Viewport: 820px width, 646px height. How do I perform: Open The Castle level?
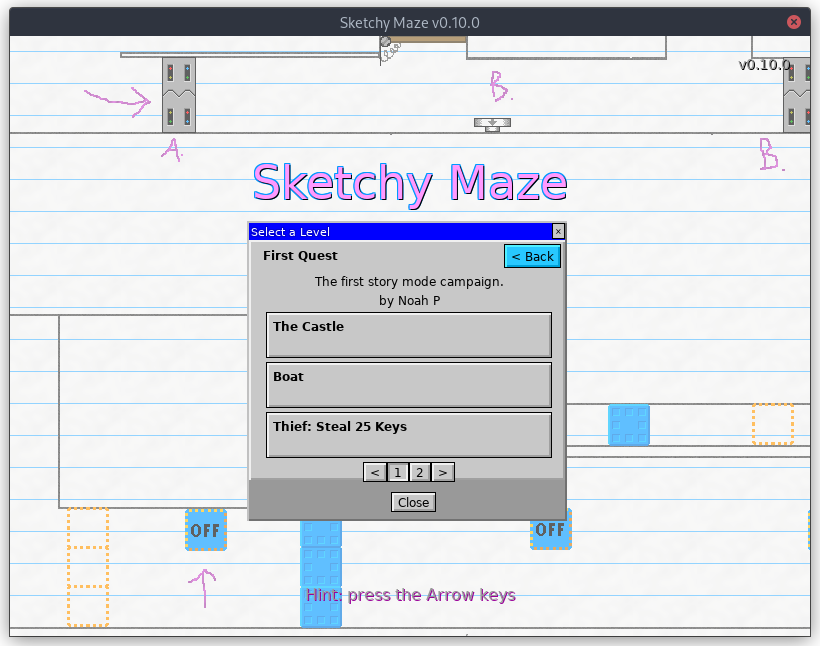(x=408, y=334)
